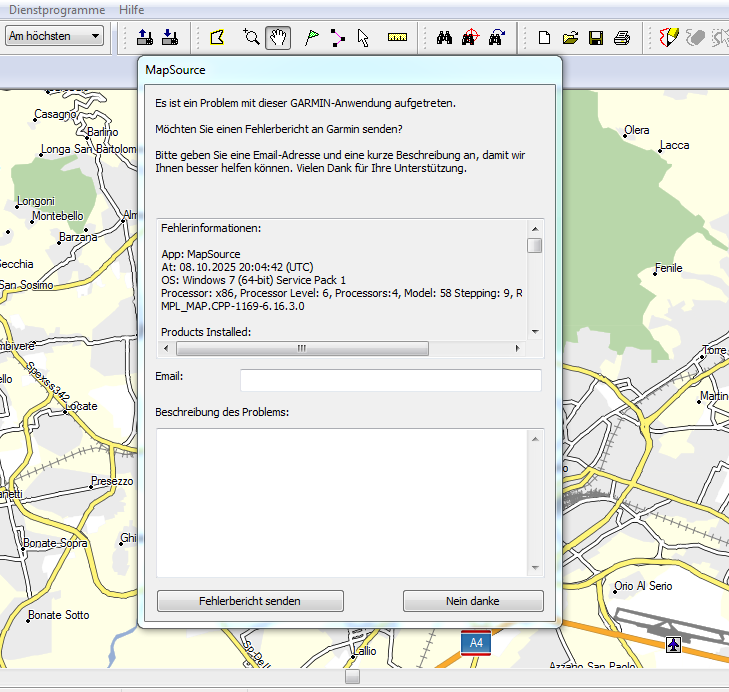Select the Distance ruler tool
Image resolution: width=729 pixels, height=692 pixels.
(398, 38)
